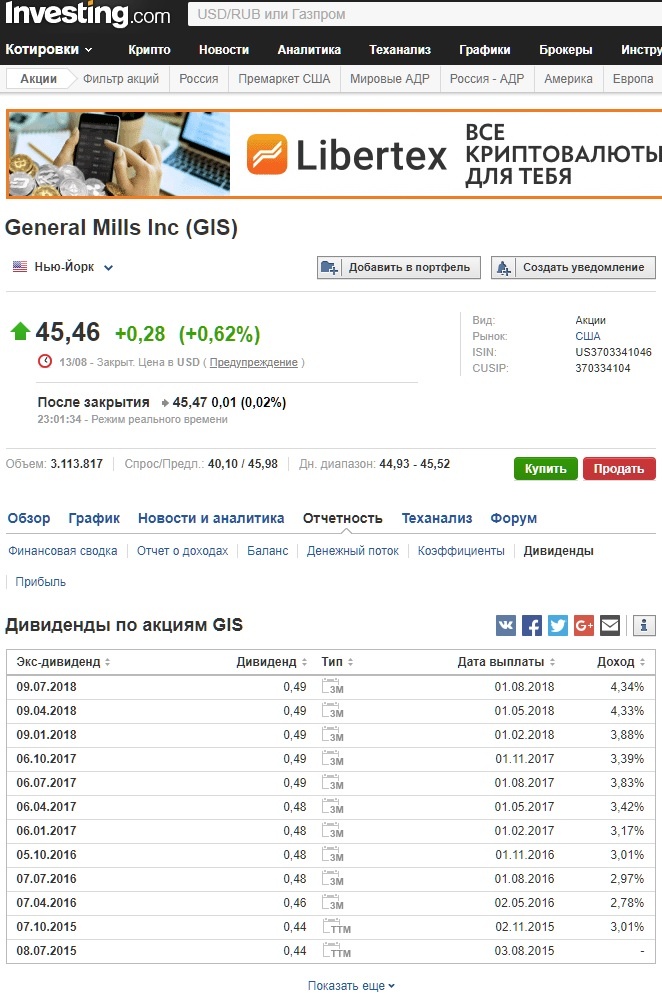Screen dimensions: 662x993
Task: Share dividends page on VK
Action: [506, 626]
